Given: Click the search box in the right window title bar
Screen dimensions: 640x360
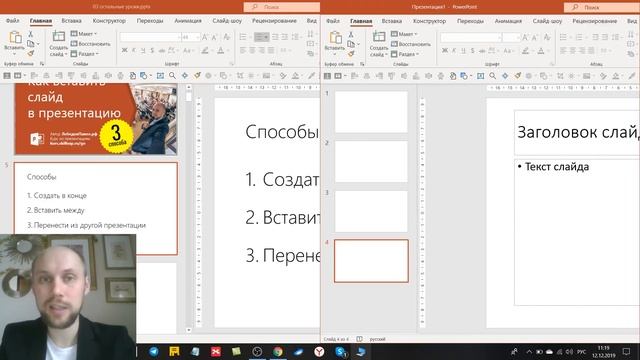Looking at the screenshot, I should pyautogui.click(x=602, y=7).
